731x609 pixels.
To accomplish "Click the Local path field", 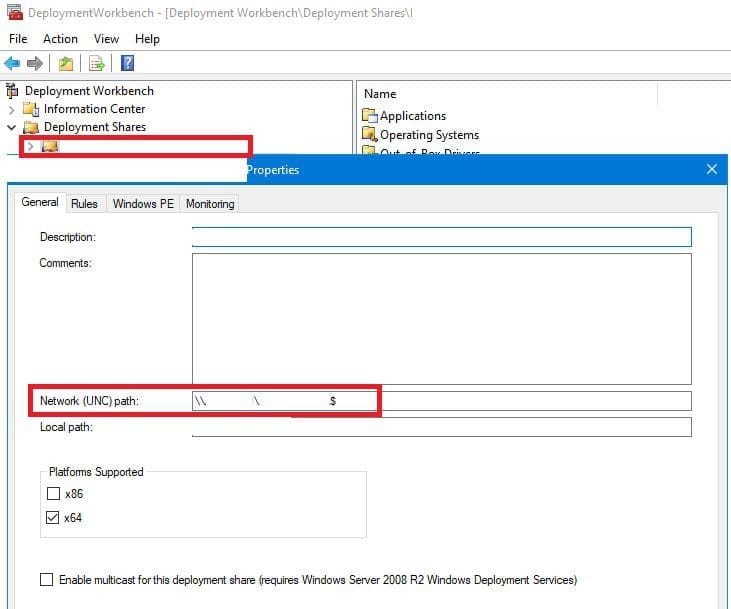I will 441,427.
